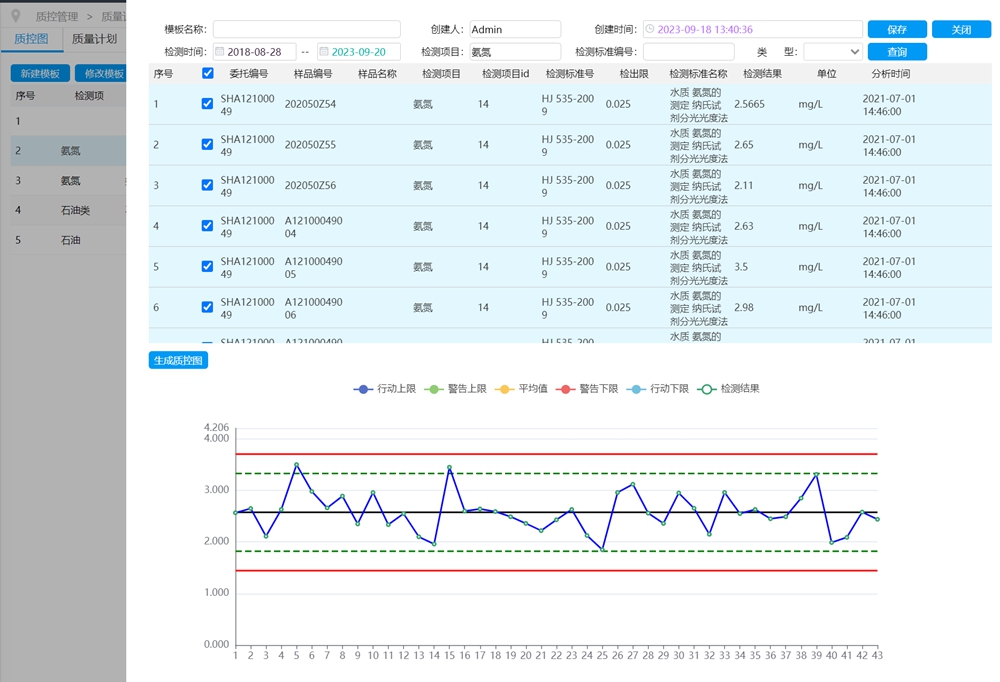The height and width of the screenshot is (682, 1000).
Task: Toggle 行动上限 legend marker
Action: 363,389
